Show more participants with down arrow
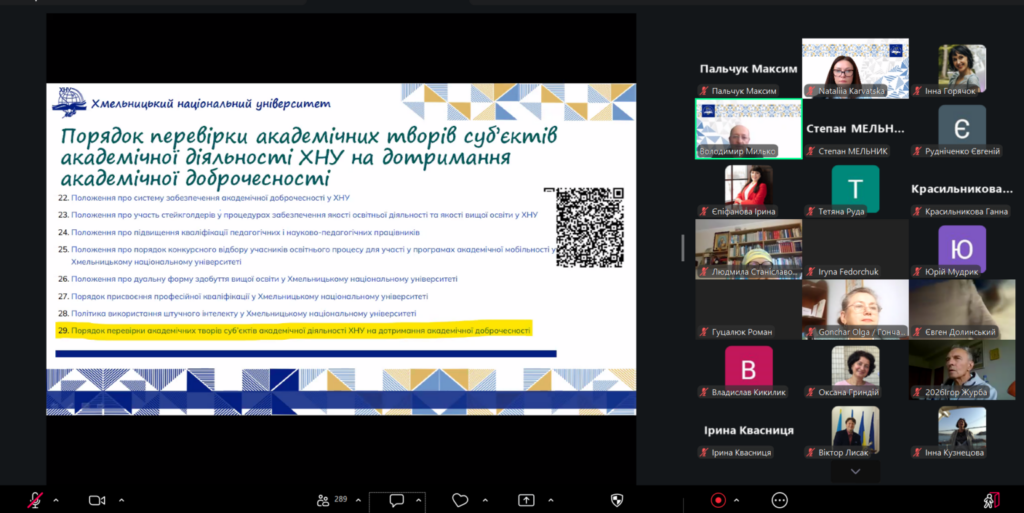Viewport: 1024px width, 513px height. (856, 471)
